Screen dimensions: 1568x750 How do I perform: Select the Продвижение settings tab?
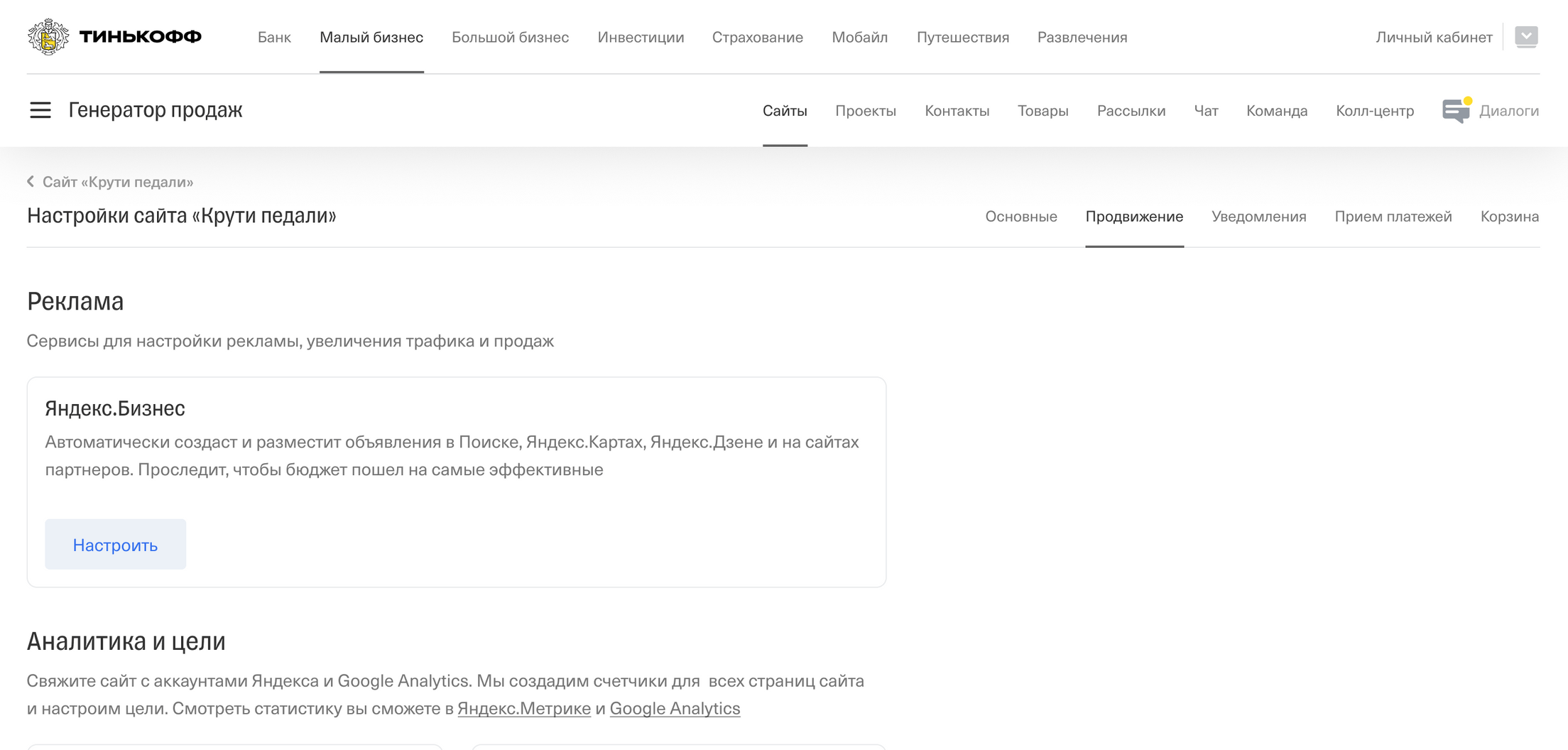coord(1134,217)
